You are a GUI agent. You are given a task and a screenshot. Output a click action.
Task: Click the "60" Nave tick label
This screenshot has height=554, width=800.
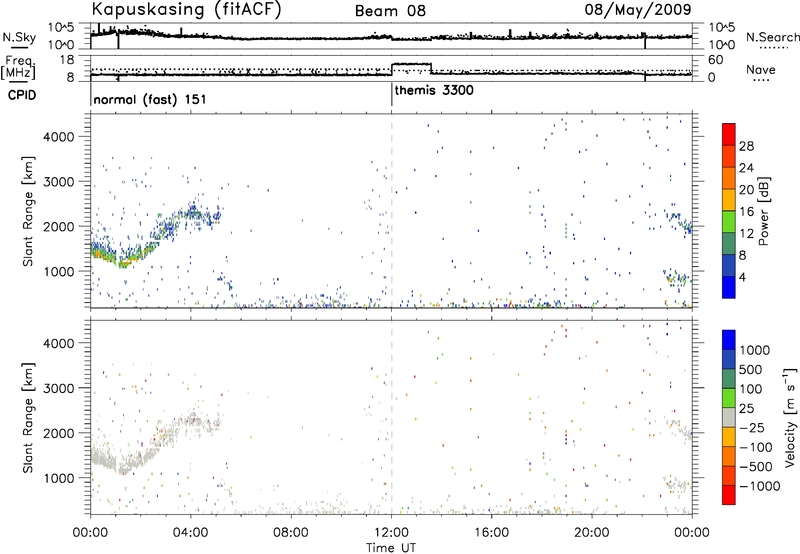point(716,60)
